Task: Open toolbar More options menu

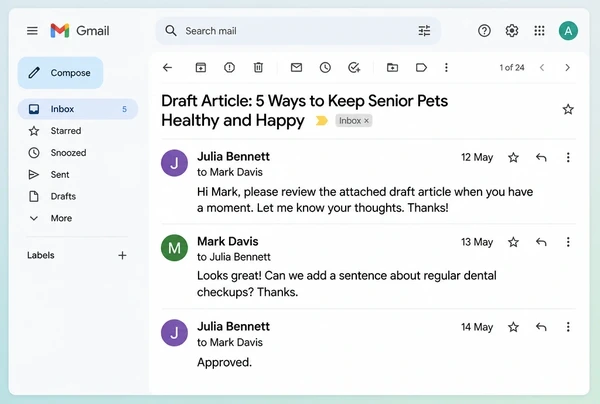Action: (446, 68)
